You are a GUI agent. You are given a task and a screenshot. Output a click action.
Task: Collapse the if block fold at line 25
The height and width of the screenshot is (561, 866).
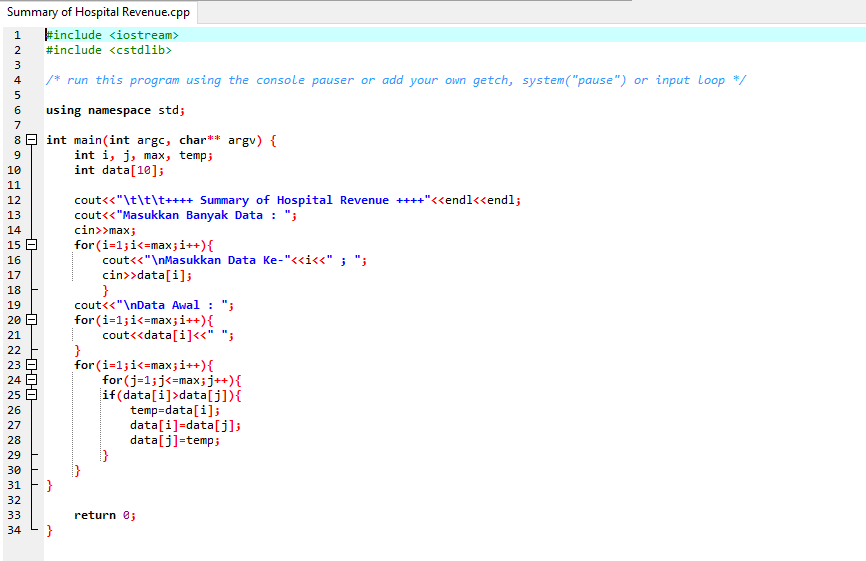[x=32, y=395]
